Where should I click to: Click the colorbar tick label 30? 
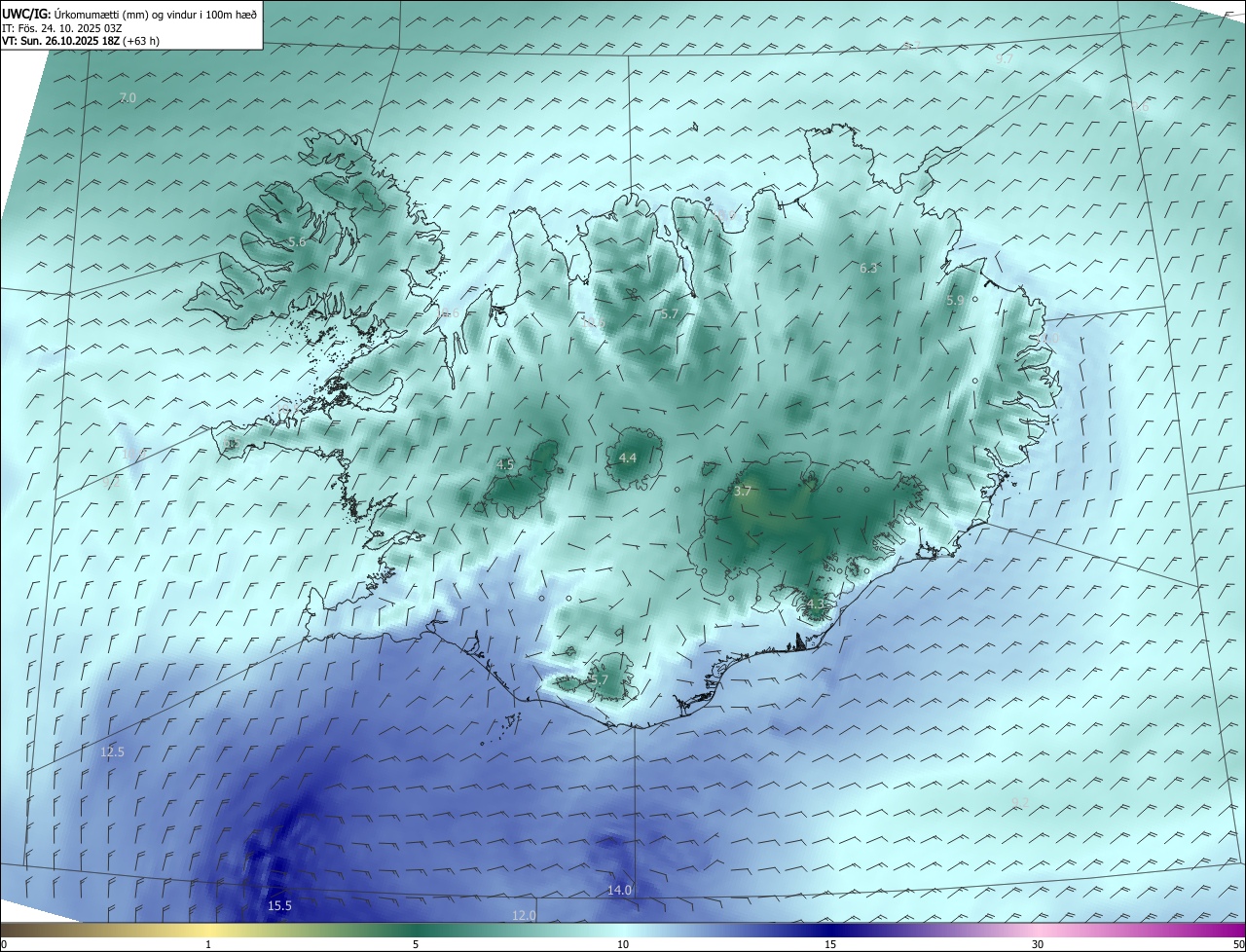[x=1038, y=944]
